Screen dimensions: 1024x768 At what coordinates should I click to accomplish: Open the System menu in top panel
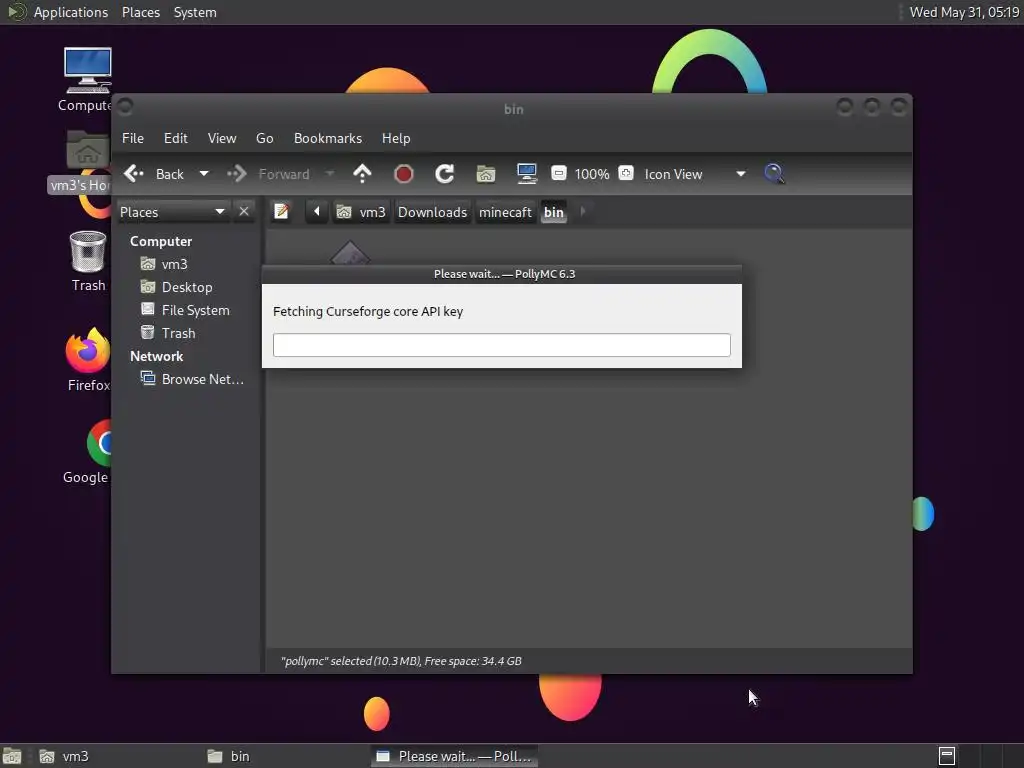tap(195, 12)
